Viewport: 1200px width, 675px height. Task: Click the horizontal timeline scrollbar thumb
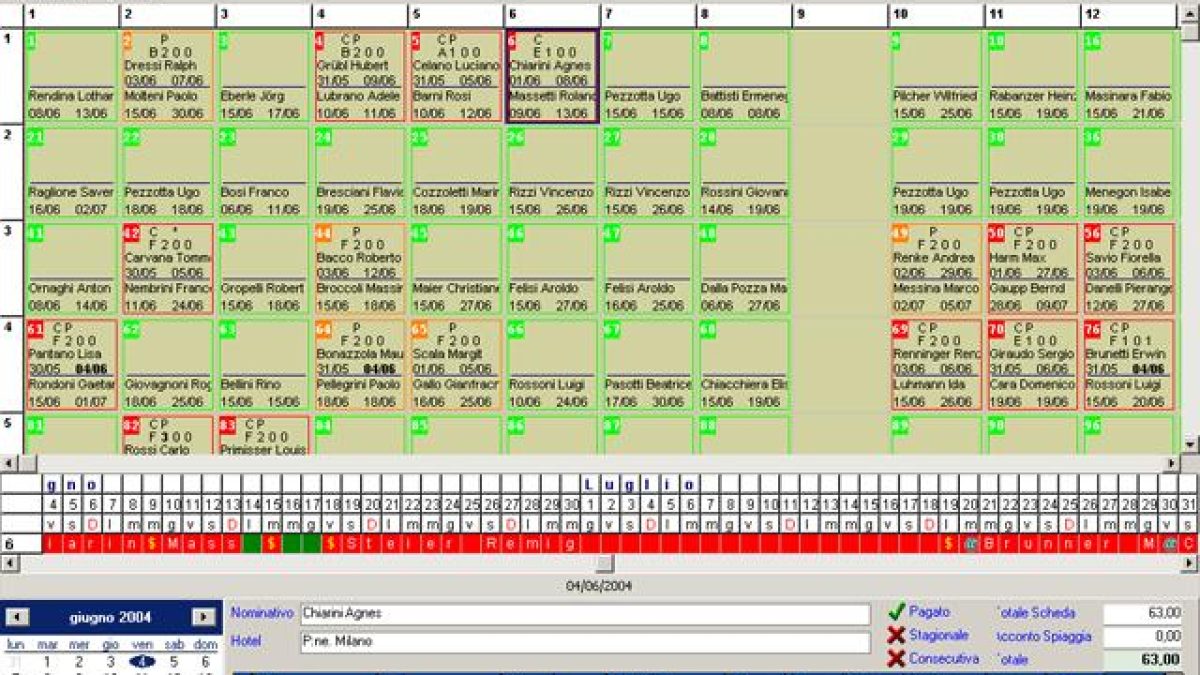pos(604,564)
